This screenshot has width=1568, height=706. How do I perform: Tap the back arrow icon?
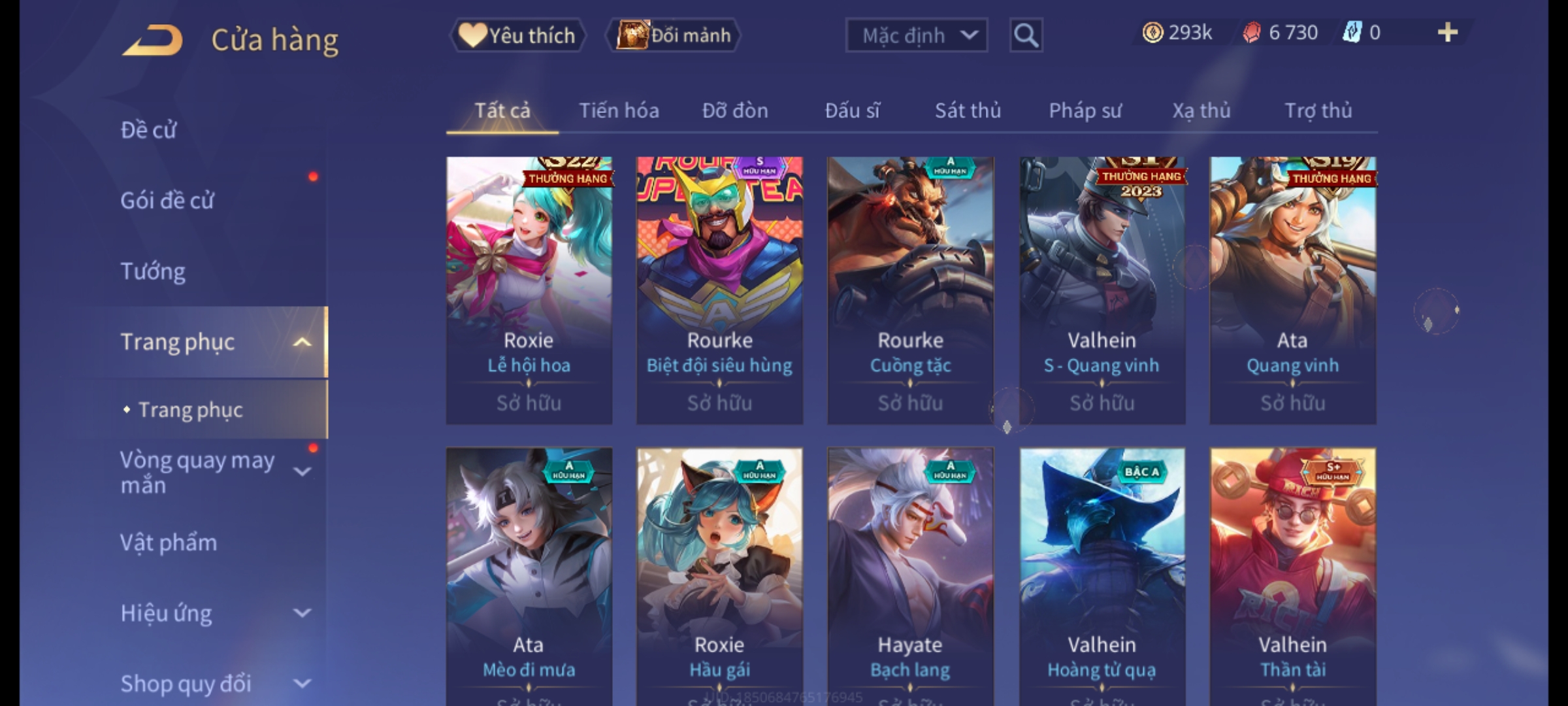pyautogui.click(x=152, y=39)
